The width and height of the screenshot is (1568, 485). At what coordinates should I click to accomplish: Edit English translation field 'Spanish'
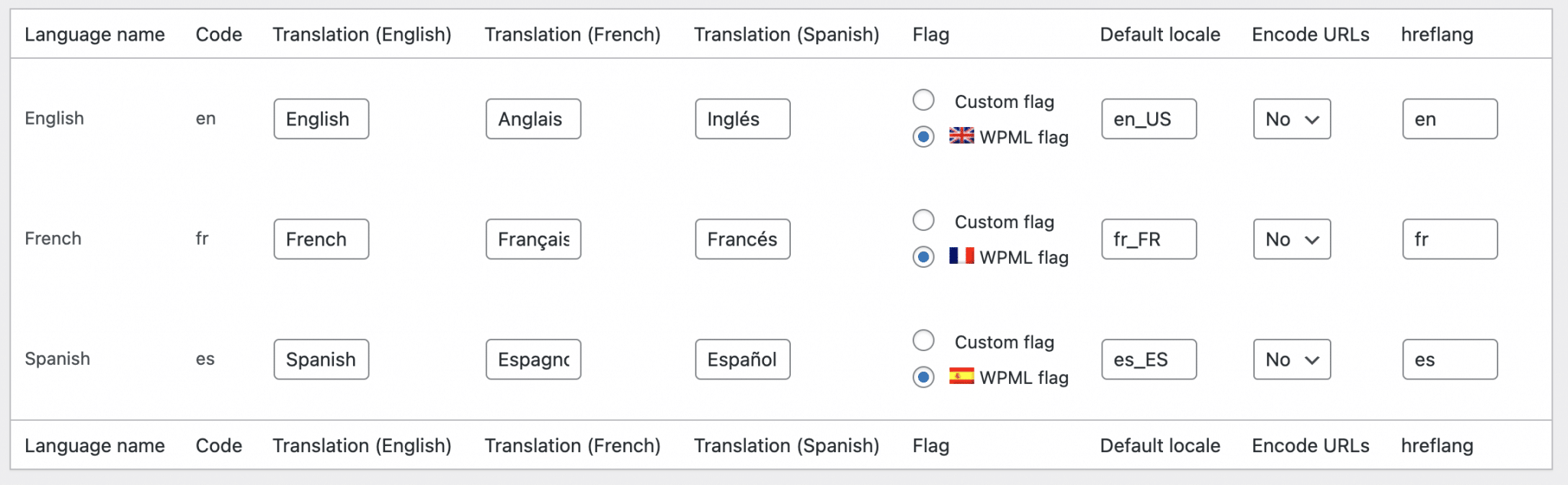322,359
